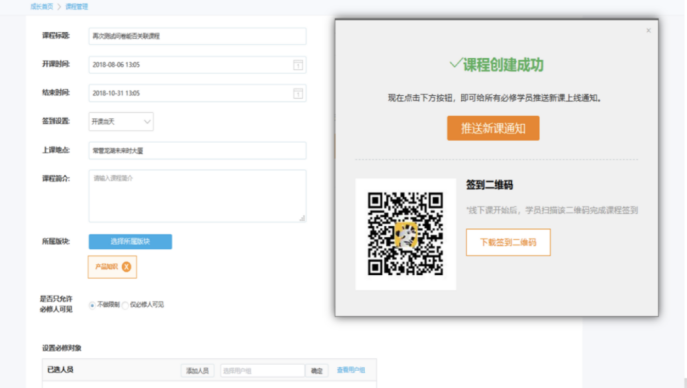Click the add personnel button
687x388 pixels.
197,370
